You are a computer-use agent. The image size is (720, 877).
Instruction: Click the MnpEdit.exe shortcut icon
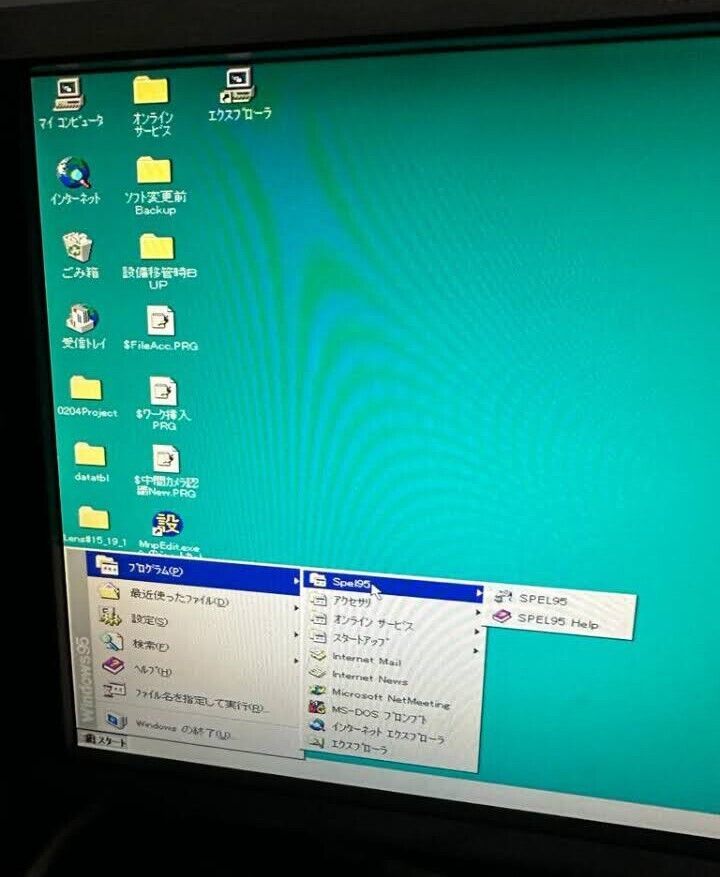167,525
